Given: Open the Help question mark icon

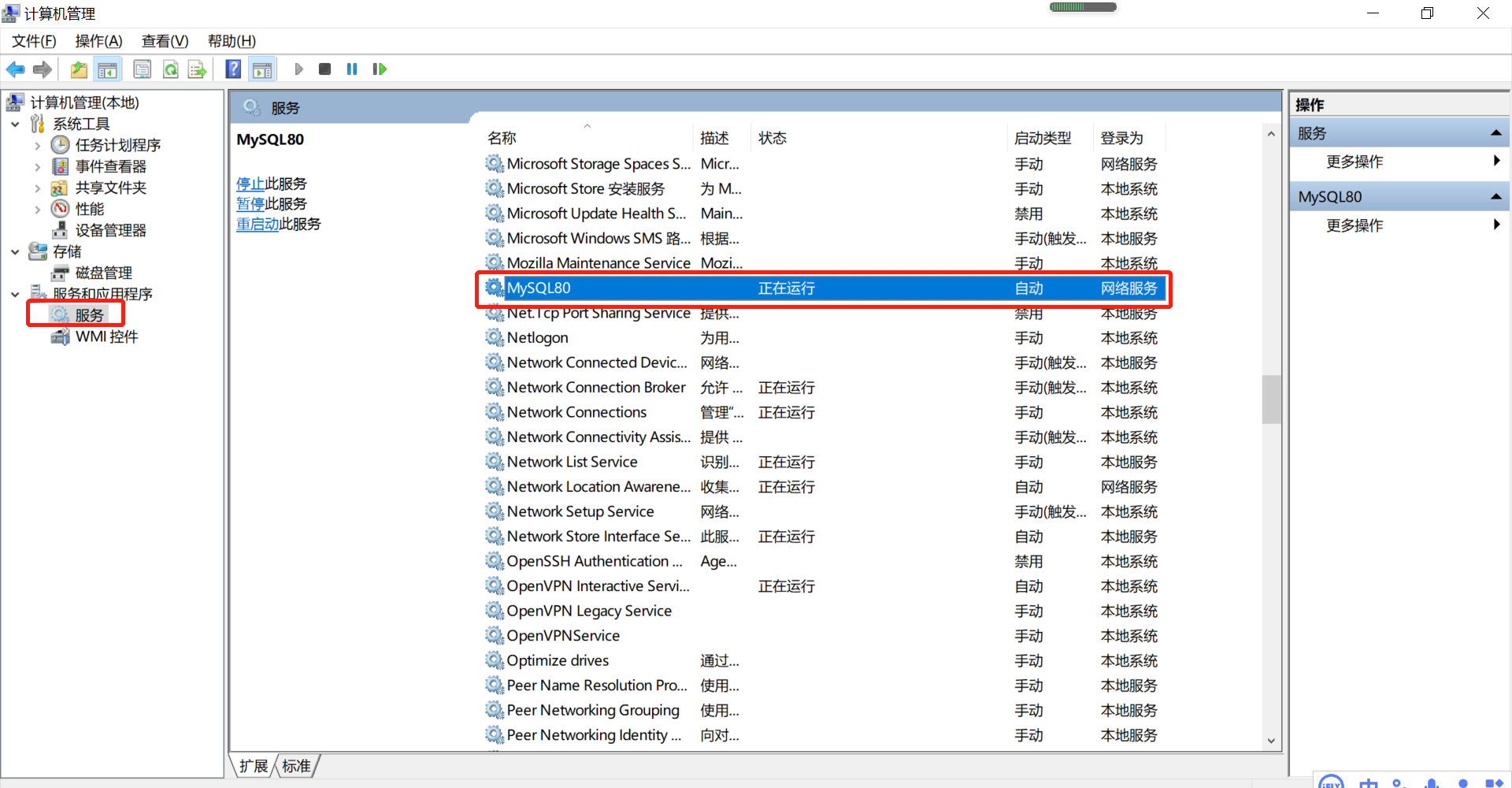Looking at the screenshot, I should click(233, 69).
